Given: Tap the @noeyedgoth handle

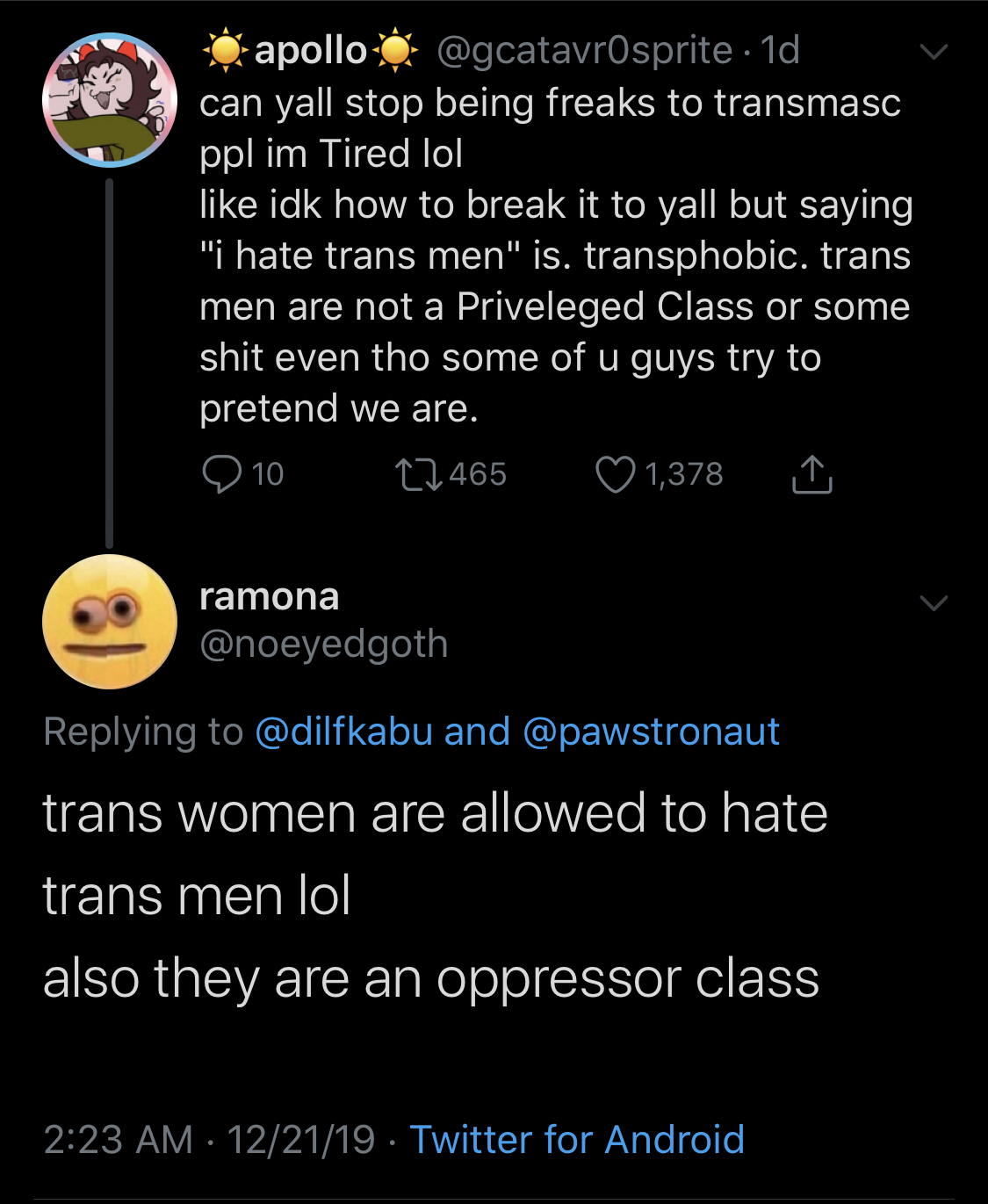Looking at the screenshot, I should point(324,644).
